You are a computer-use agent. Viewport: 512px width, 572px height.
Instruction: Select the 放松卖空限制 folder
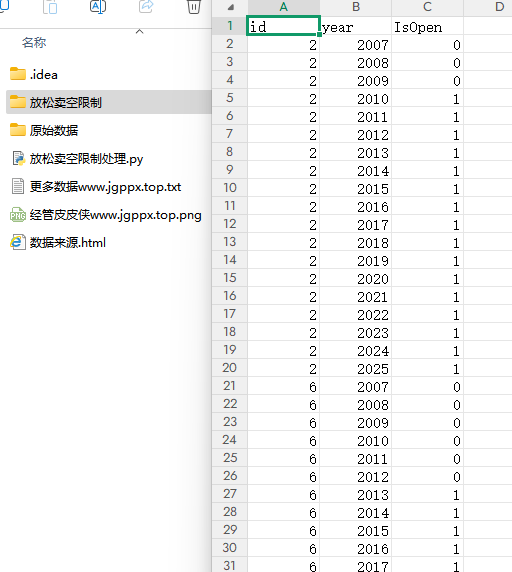tap(109, 102)
